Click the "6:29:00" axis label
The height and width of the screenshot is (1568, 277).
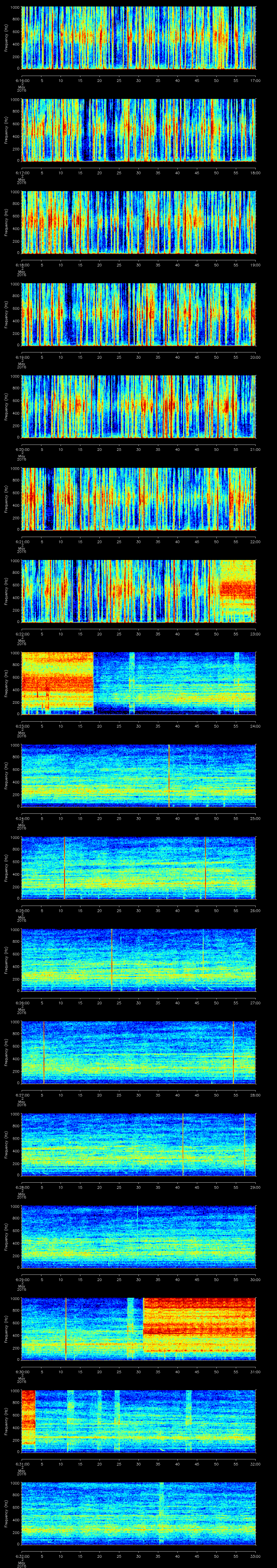[x=22, y=1279]
